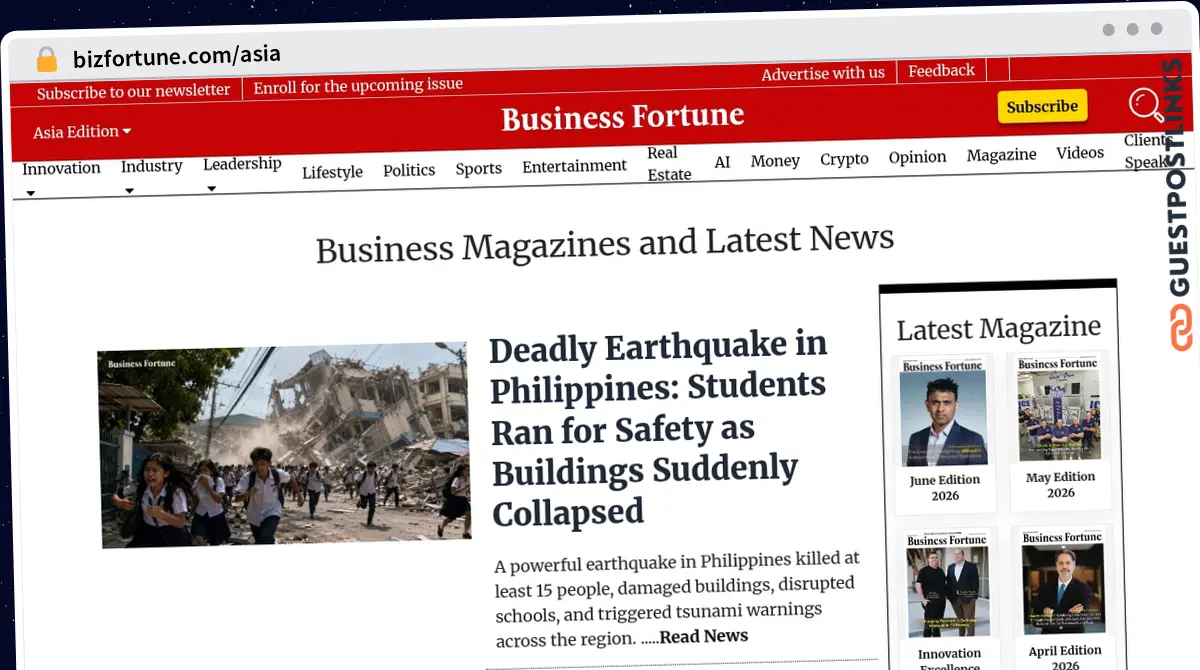Go to the AI section
This screenshot has height=670, width=1200.
tap(722, 162)
